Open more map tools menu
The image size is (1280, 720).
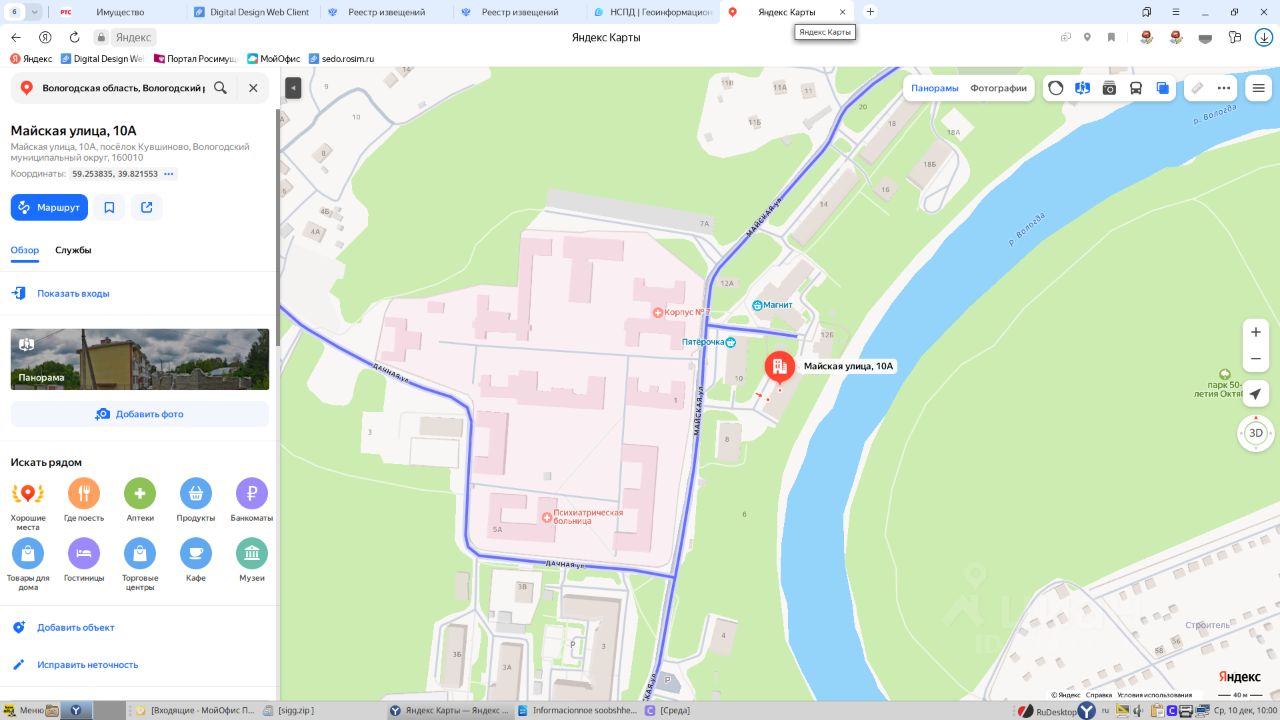tap(1224, 88)
